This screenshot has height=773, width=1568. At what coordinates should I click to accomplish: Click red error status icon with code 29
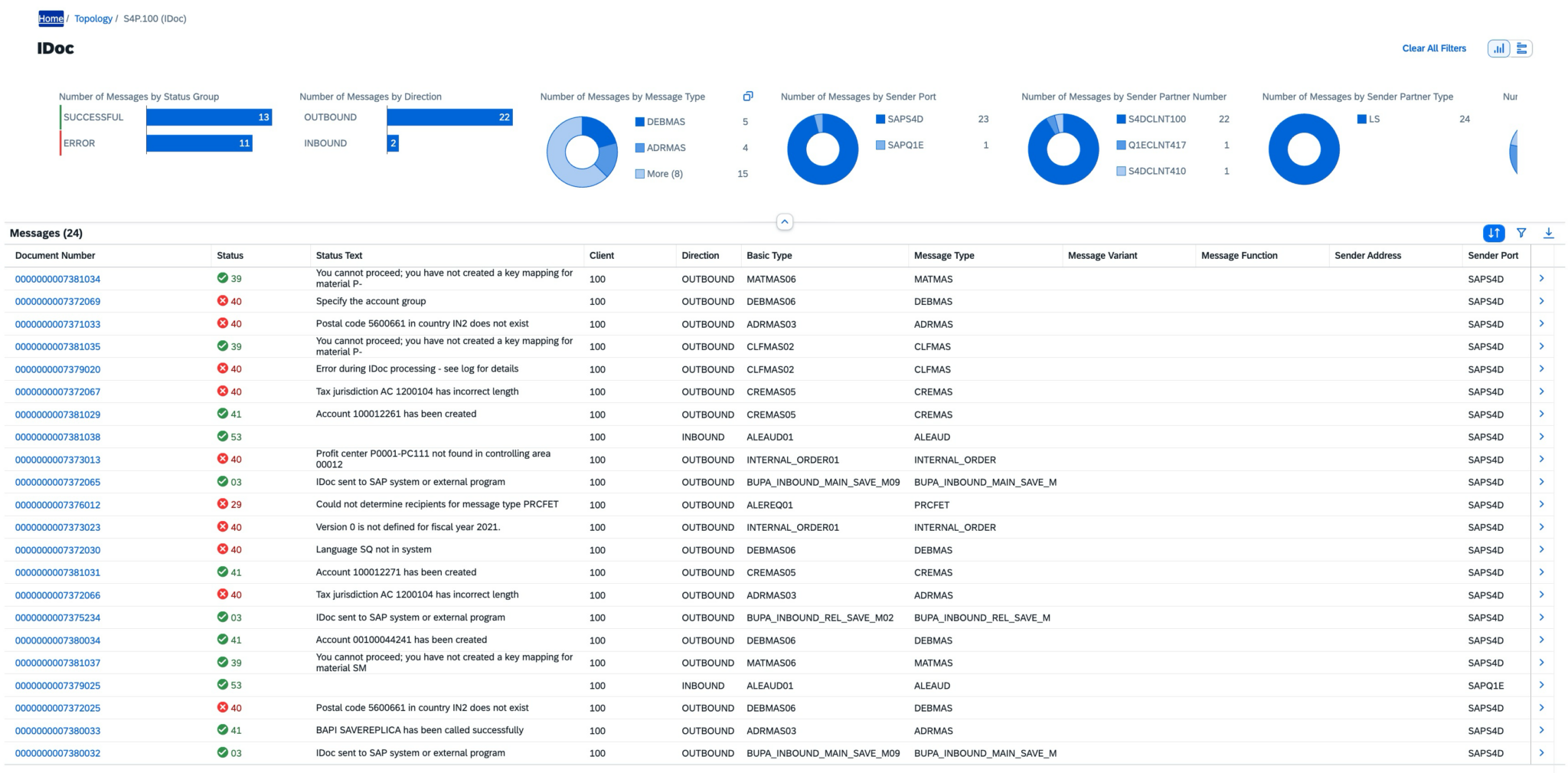click(223, 504)
